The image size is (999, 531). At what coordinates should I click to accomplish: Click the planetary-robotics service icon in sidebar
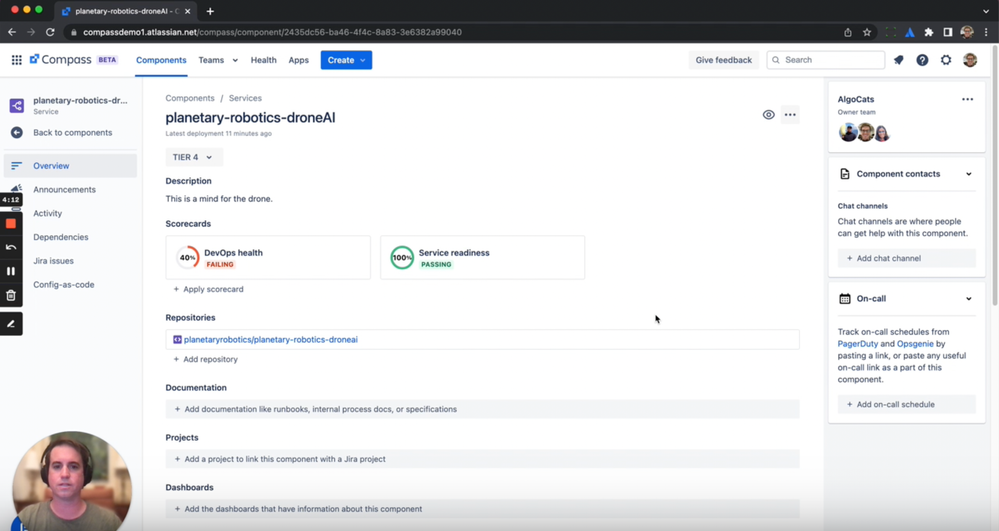[x=17, y=105]
